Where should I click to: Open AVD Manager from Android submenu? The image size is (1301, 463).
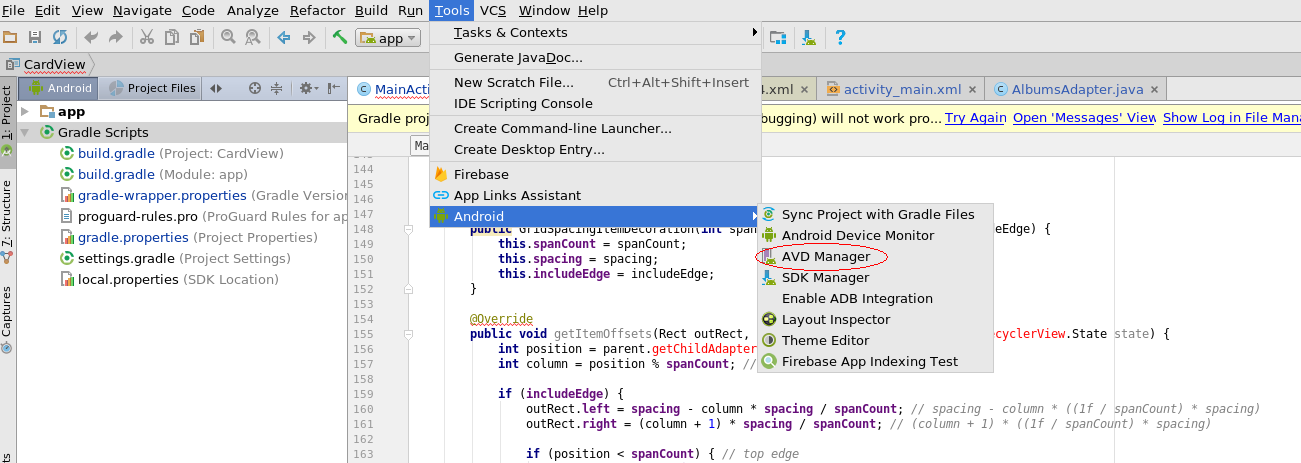click(875, 256)
